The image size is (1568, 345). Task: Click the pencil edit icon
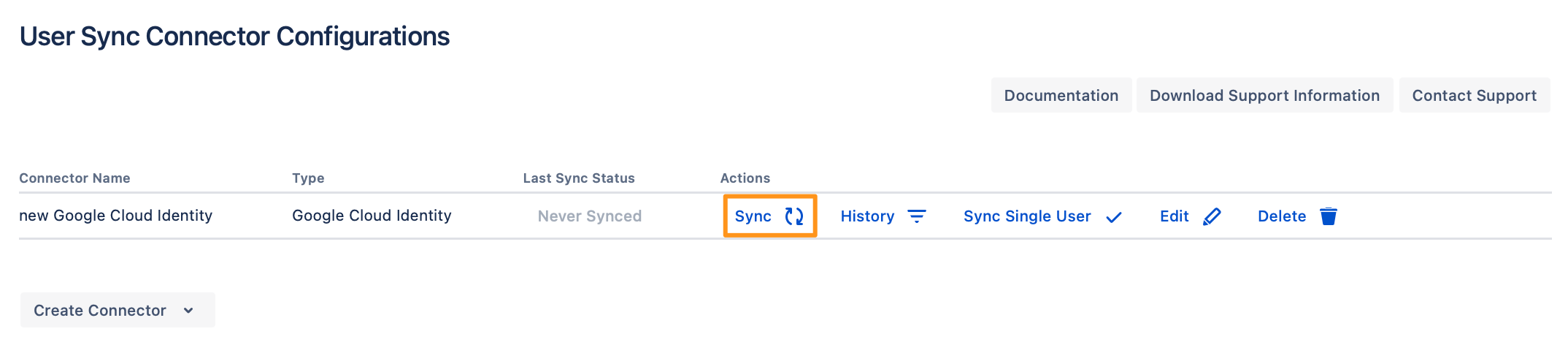point(1212,216)
